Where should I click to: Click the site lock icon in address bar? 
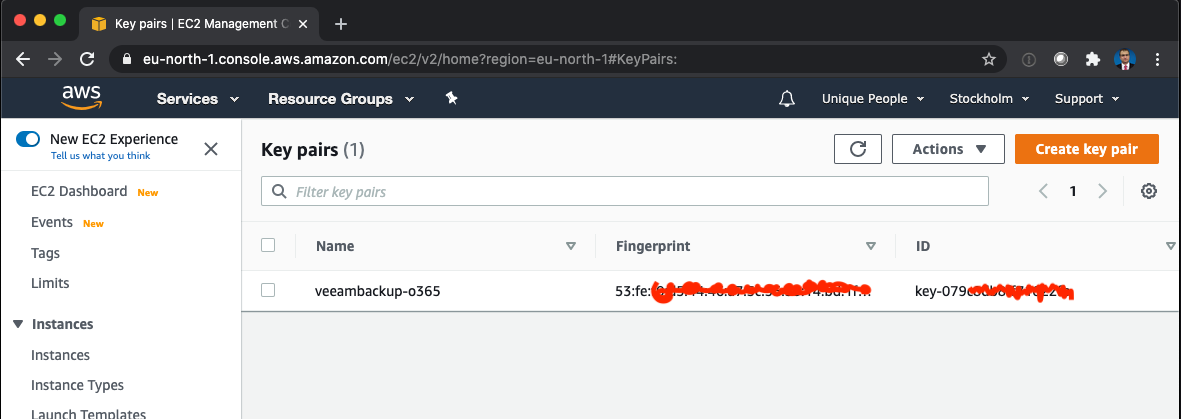(127, 59)
